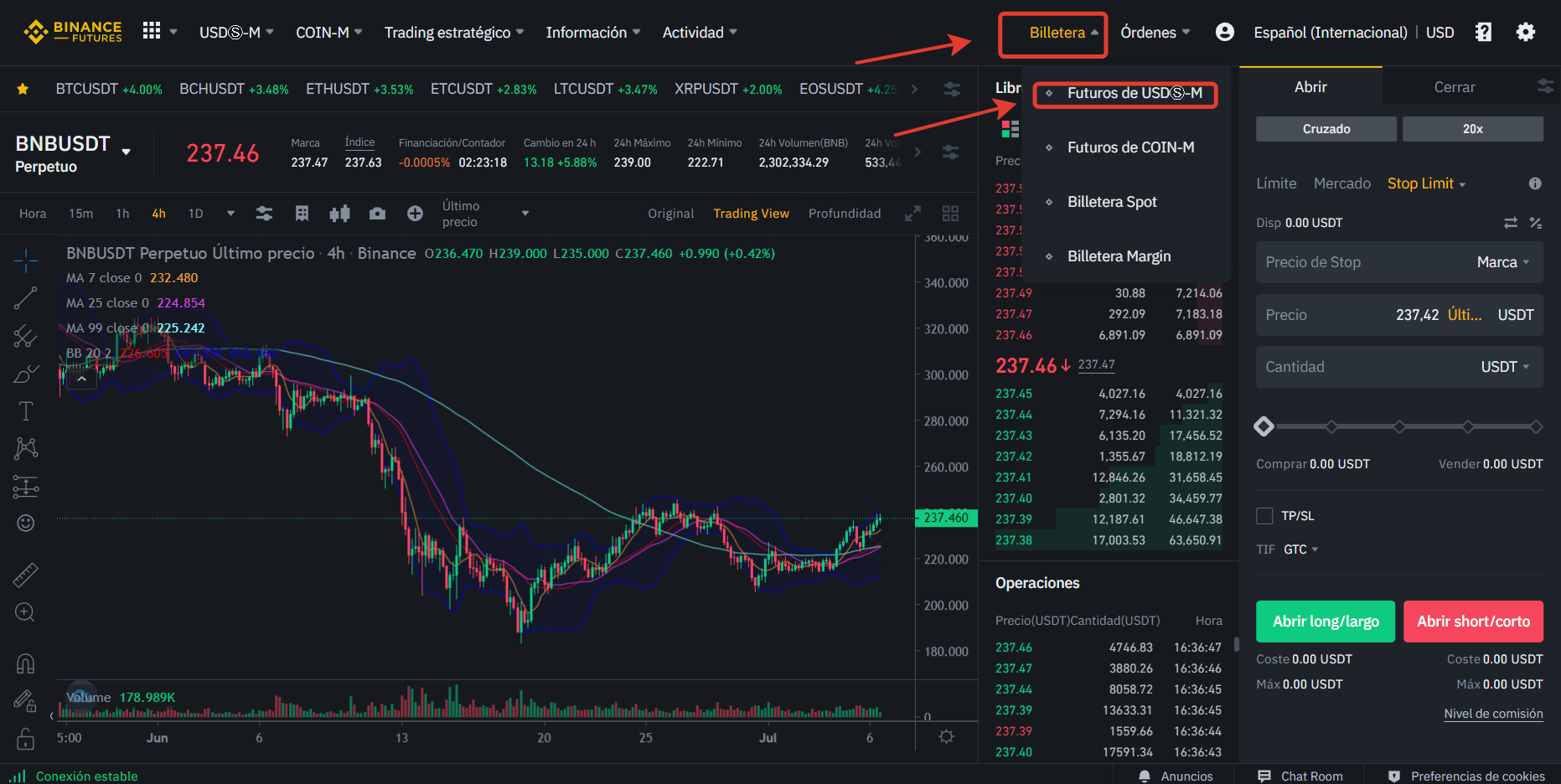The height and width of the screenshot is (784, 1561).
Task: Select the prediction and measurement tool
Action: coord(26,487)
